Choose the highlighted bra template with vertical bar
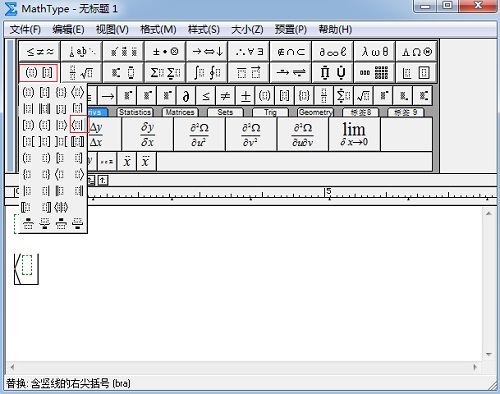 (x=78, y=125)
